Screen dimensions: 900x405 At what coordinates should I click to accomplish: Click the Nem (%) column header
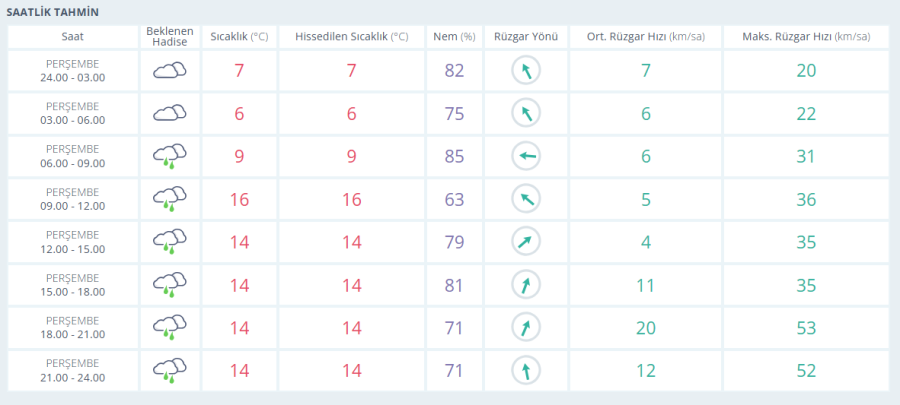pyautogui.click(x=454, y=37)
